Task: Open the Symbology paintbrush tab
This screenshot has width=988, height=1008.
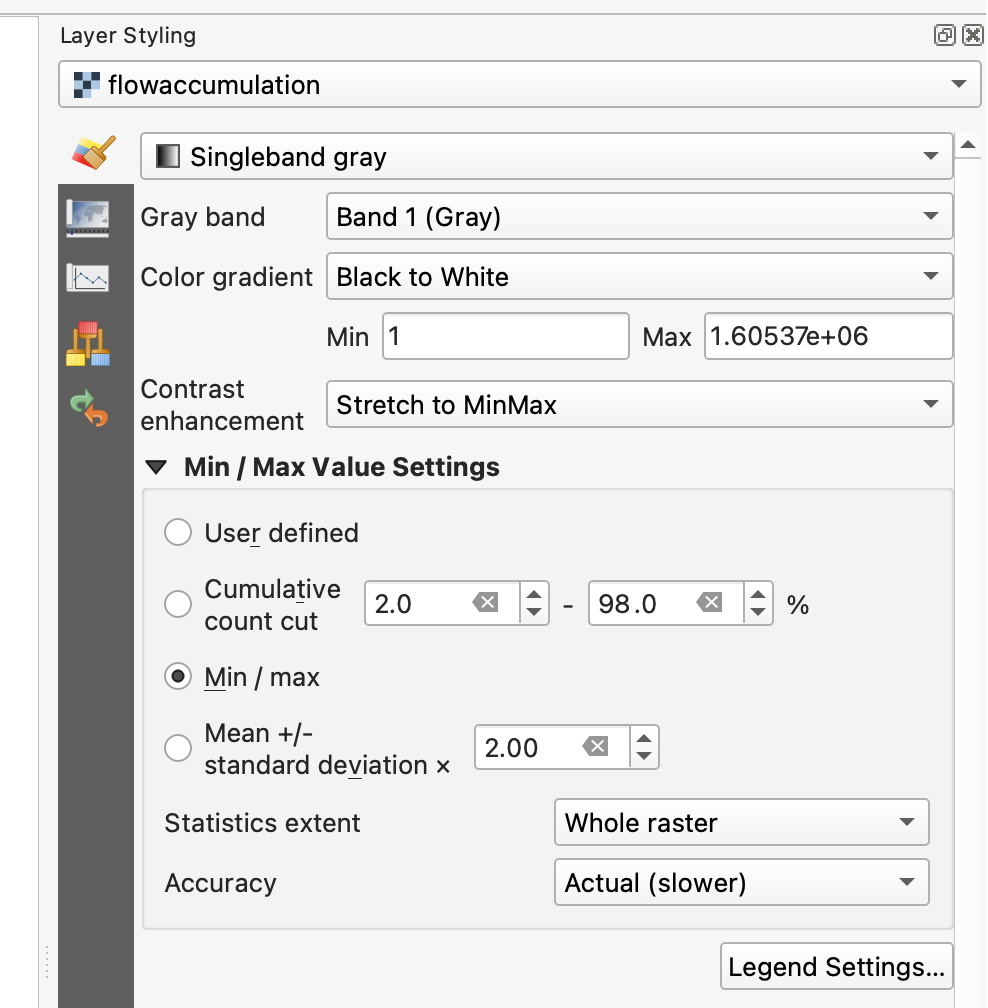Action: pos(94,153)
